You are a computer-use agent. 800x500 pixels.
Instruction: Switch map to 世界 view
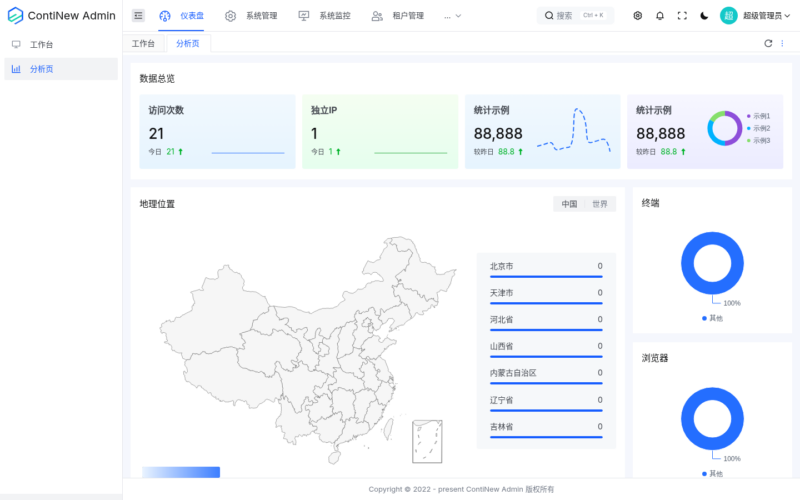pyautogui.click(x=599, y=204)
